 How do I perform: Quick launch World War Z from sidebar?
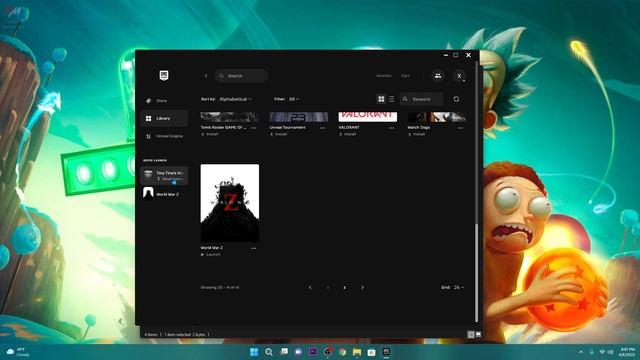164,194
